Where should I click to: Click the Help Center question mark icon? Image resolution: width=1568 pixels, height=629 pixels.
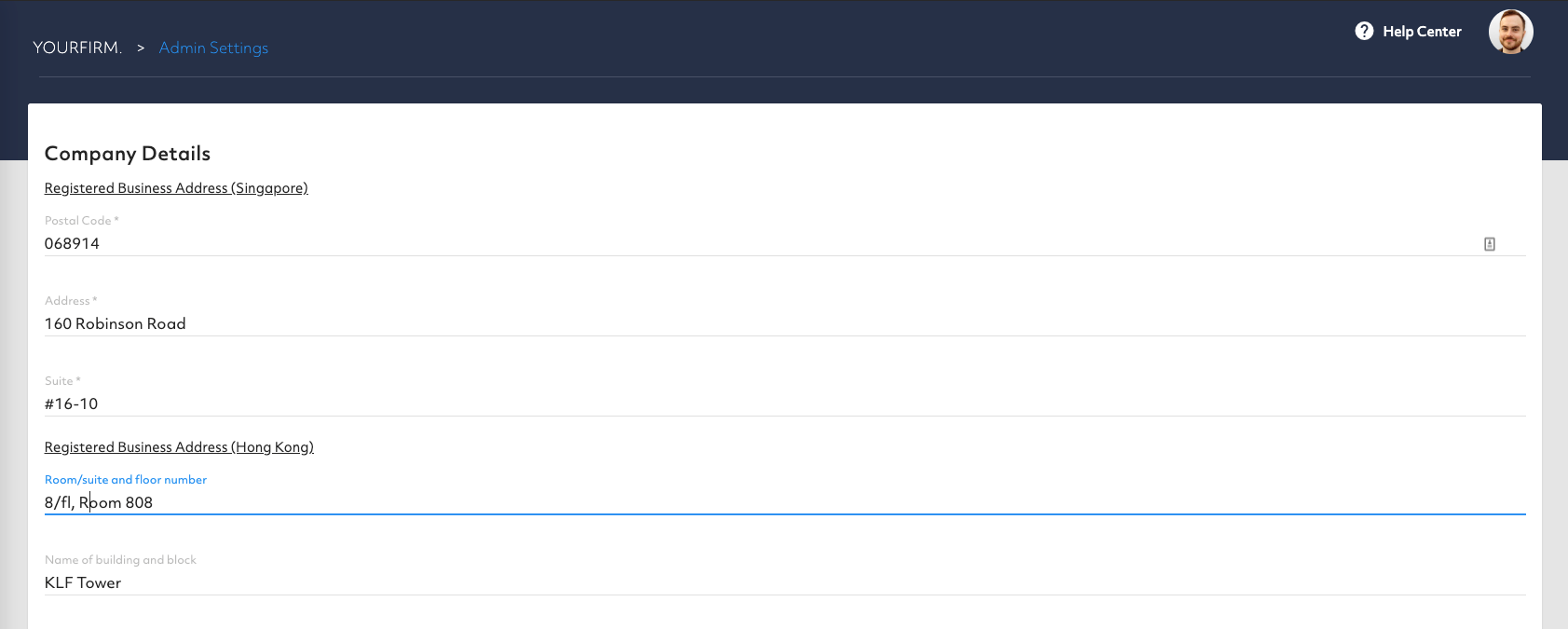click(1364, 32)
